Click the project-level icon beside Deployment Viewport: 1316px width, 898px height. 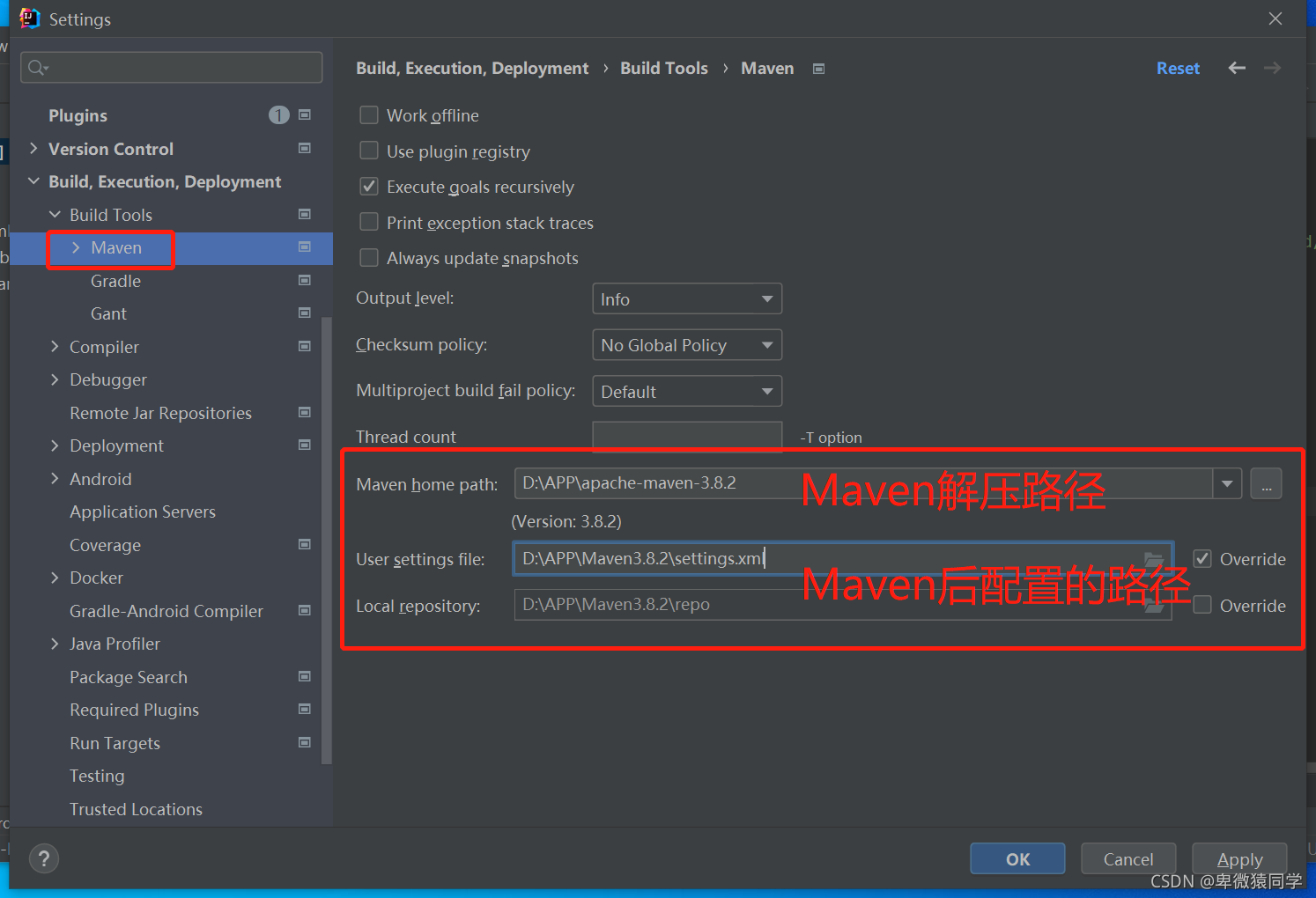coord(305,445)
